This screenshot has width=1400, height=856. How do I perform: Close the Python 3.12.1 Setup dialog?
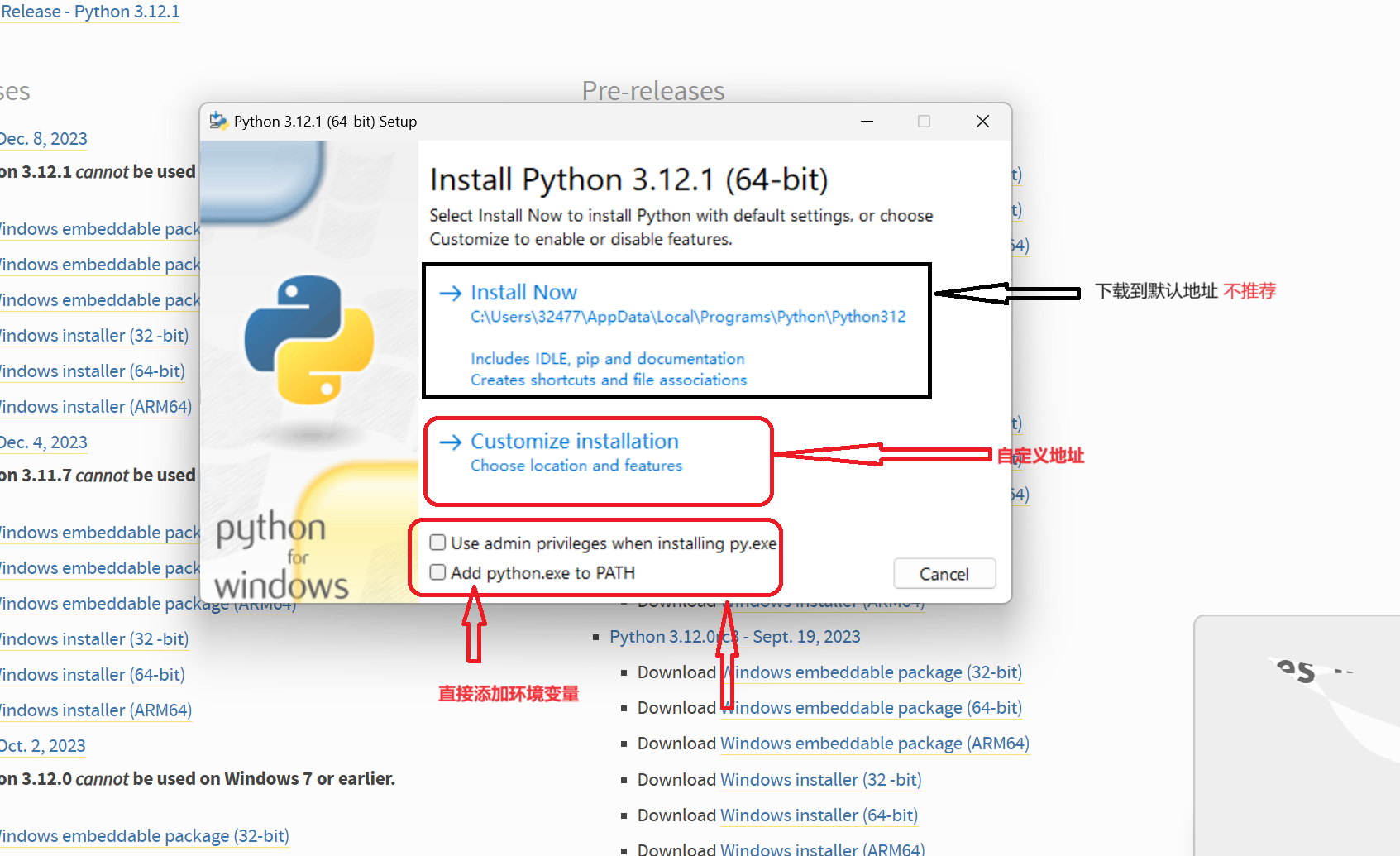tap(982, 122)
